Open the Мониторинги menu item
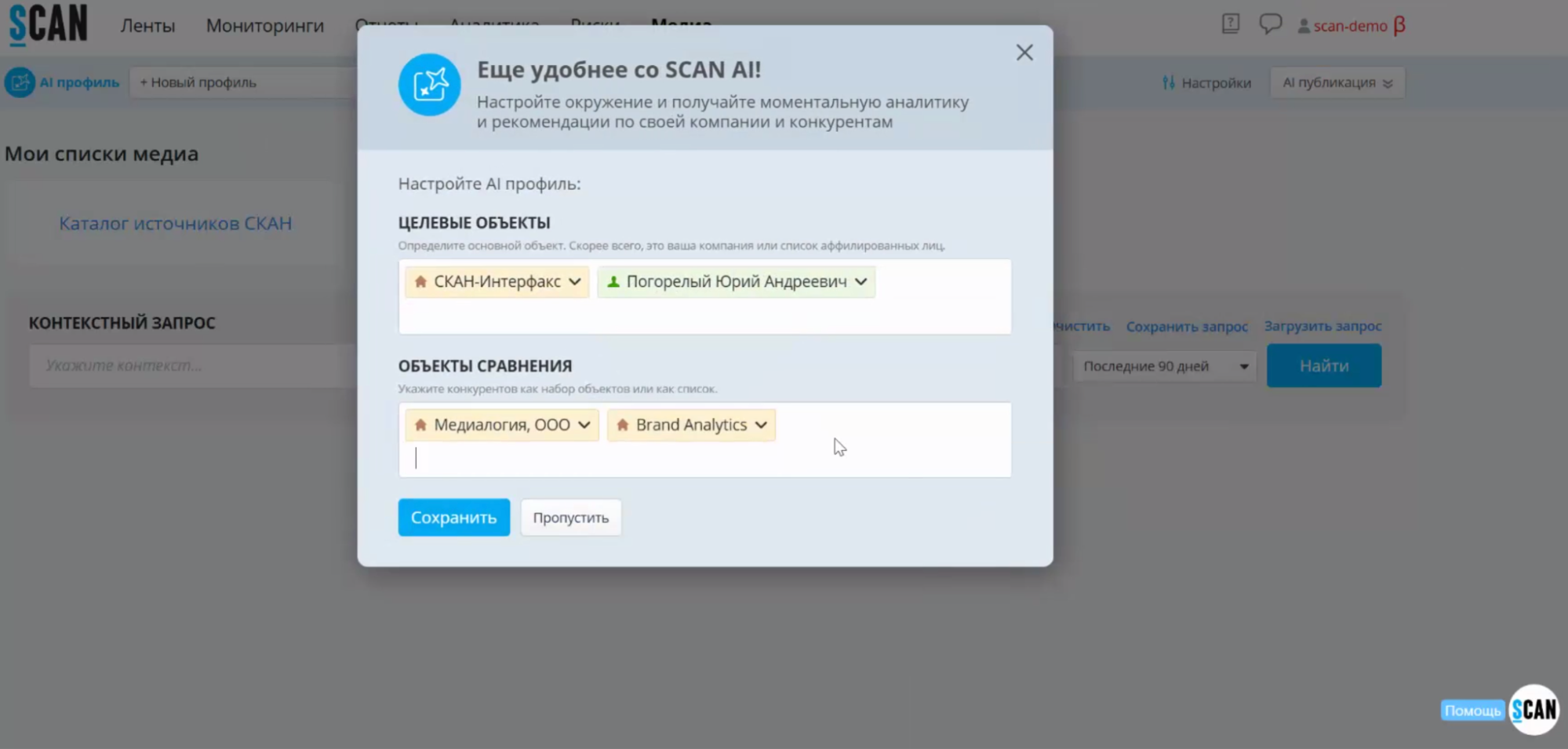This screenshot has height=749, width=1568. (264, 26)
